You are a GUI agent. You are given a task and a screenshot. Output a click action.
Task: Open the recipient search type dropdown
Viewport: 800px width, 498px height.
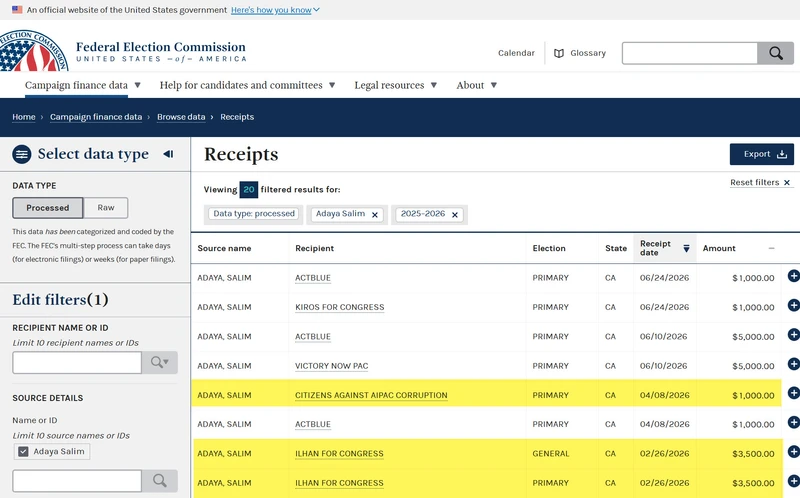point(160,362)
